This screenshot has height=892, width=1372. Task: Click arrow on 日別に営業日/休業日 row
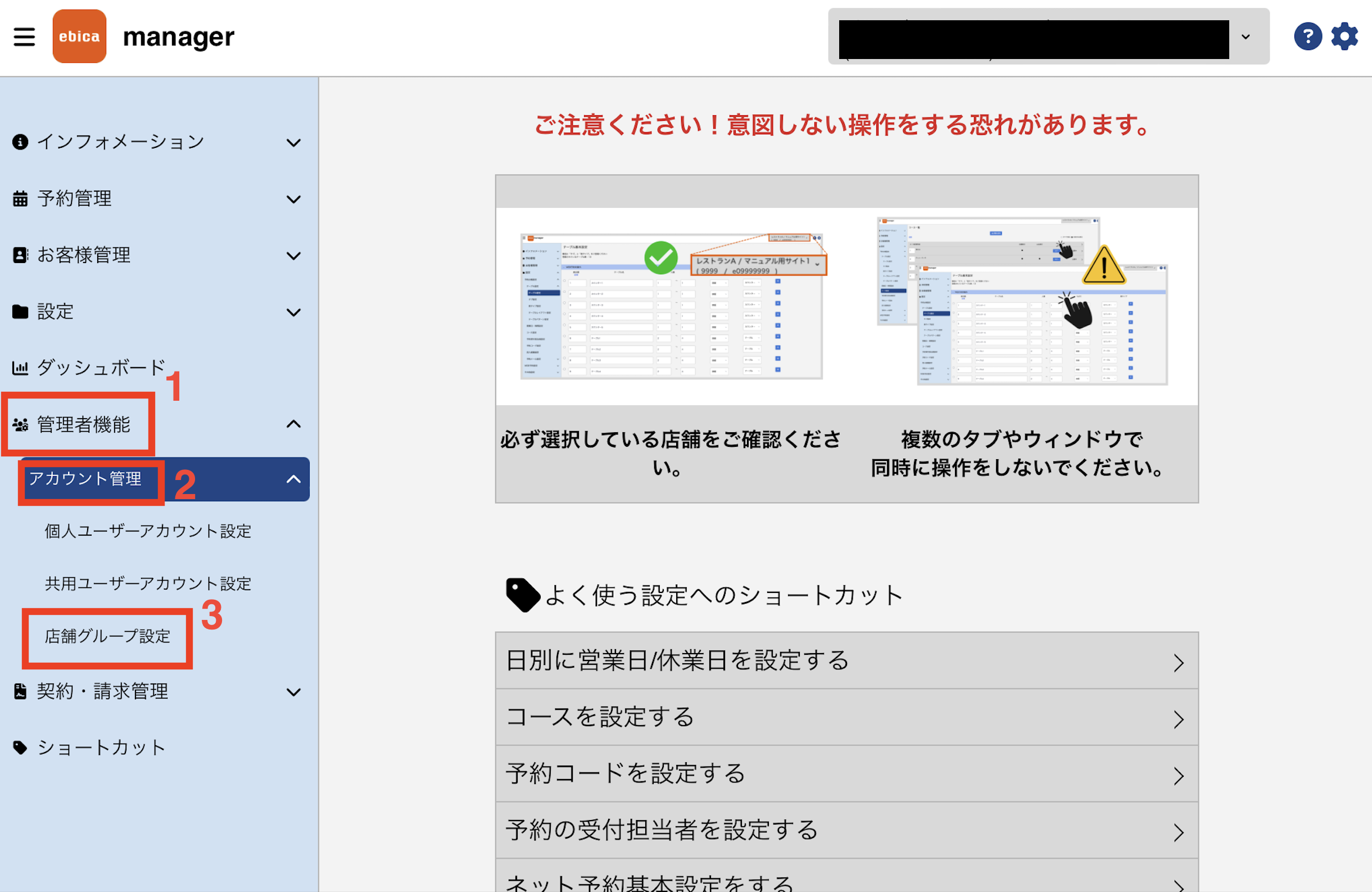point(1179,663)
